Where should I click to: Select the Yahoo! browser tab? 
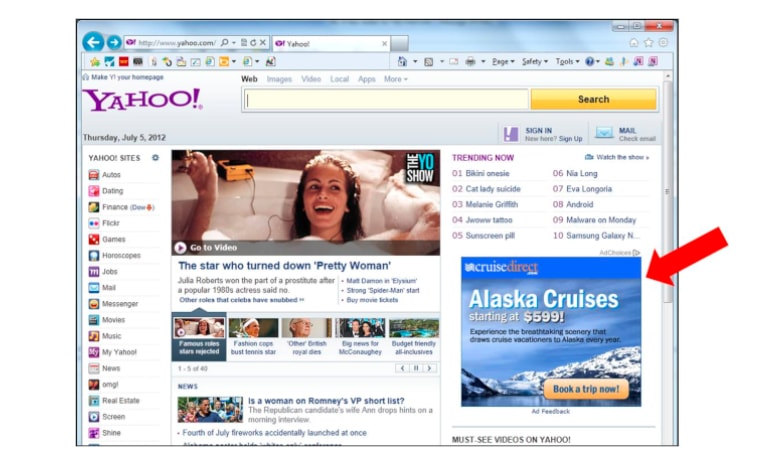tap(331, 44)
